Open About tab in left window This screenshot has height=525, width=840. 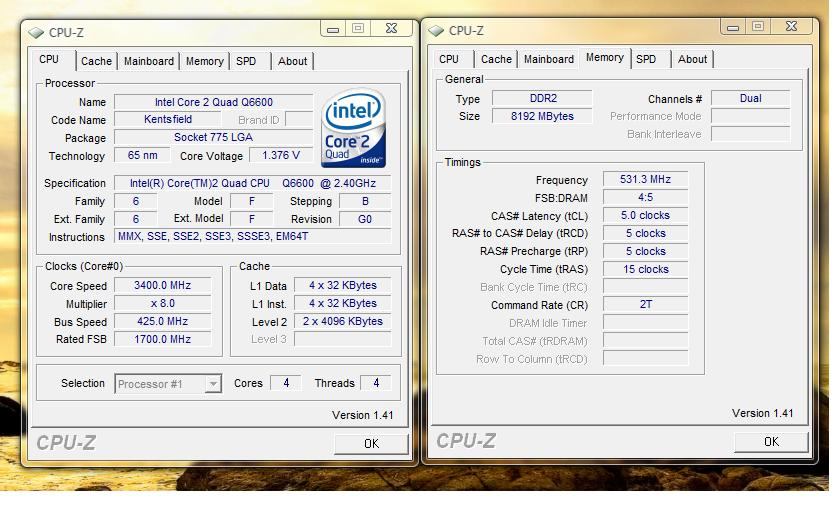pyautogui.click(x=292, y=61)
